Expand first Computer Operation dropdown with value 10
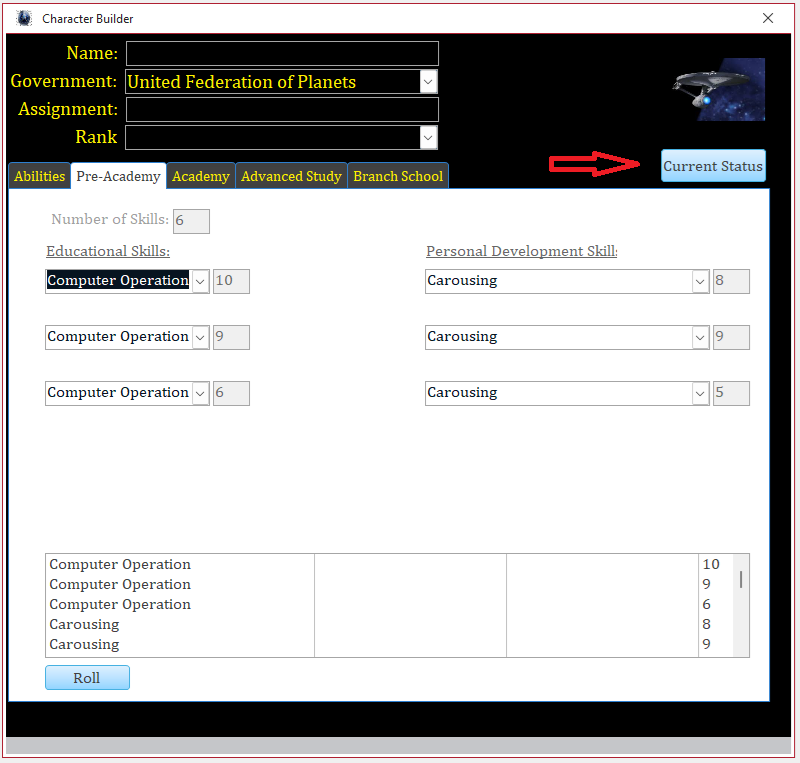The width and height of the screenshot is (800, 763). point(201,281)
